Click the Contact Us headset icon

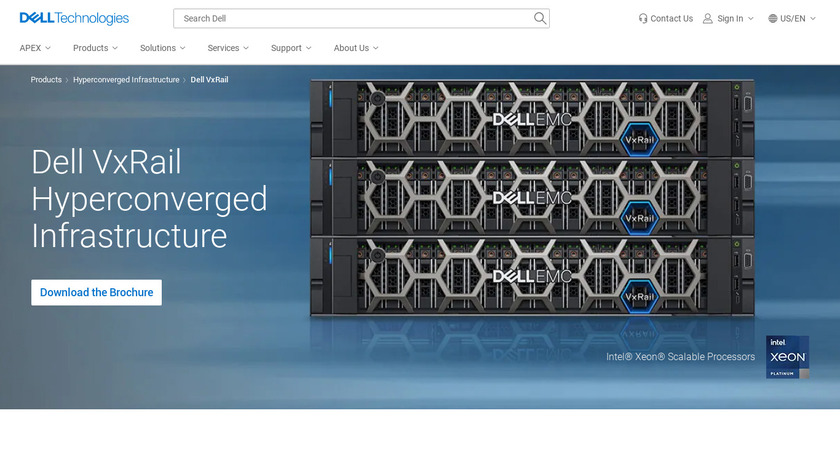pos(643,18)
